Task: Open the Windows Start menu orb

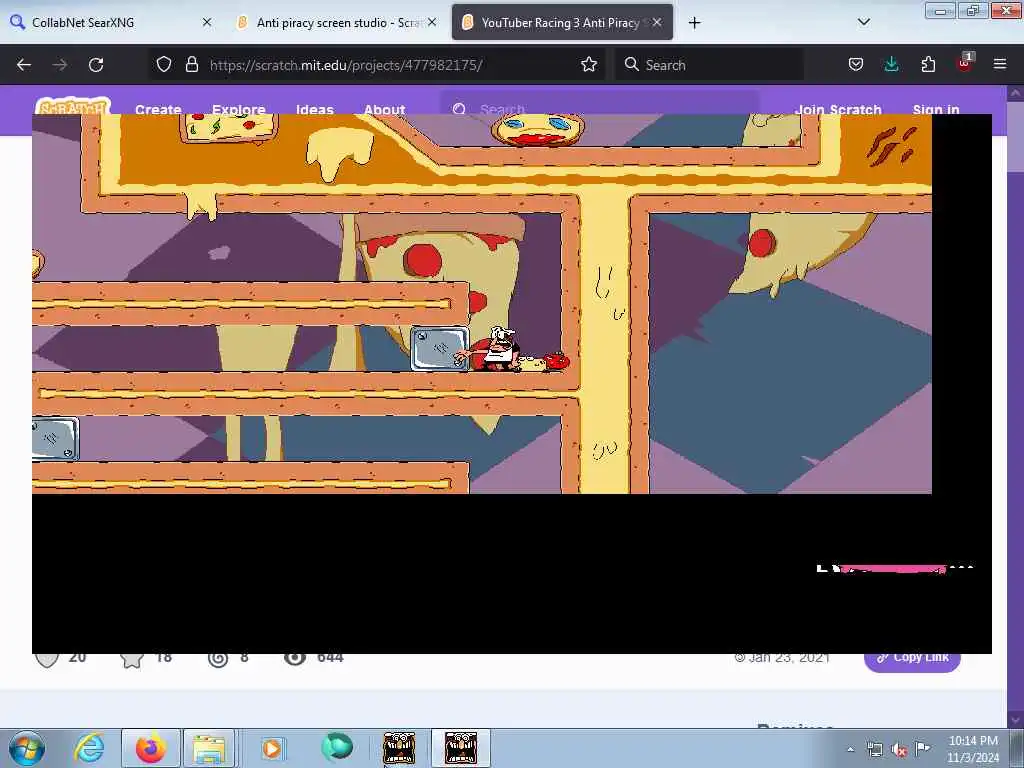Action: 27,748
